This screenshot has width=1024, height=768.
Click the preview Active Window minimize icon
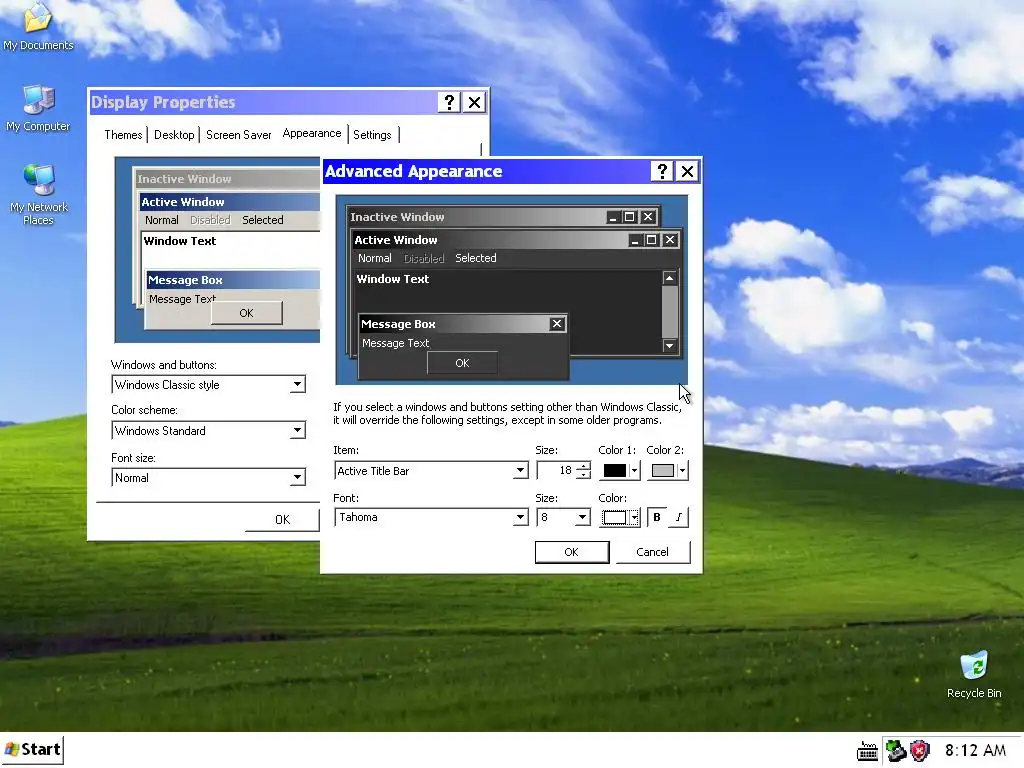pyautogui.click(x=634, y=240)
